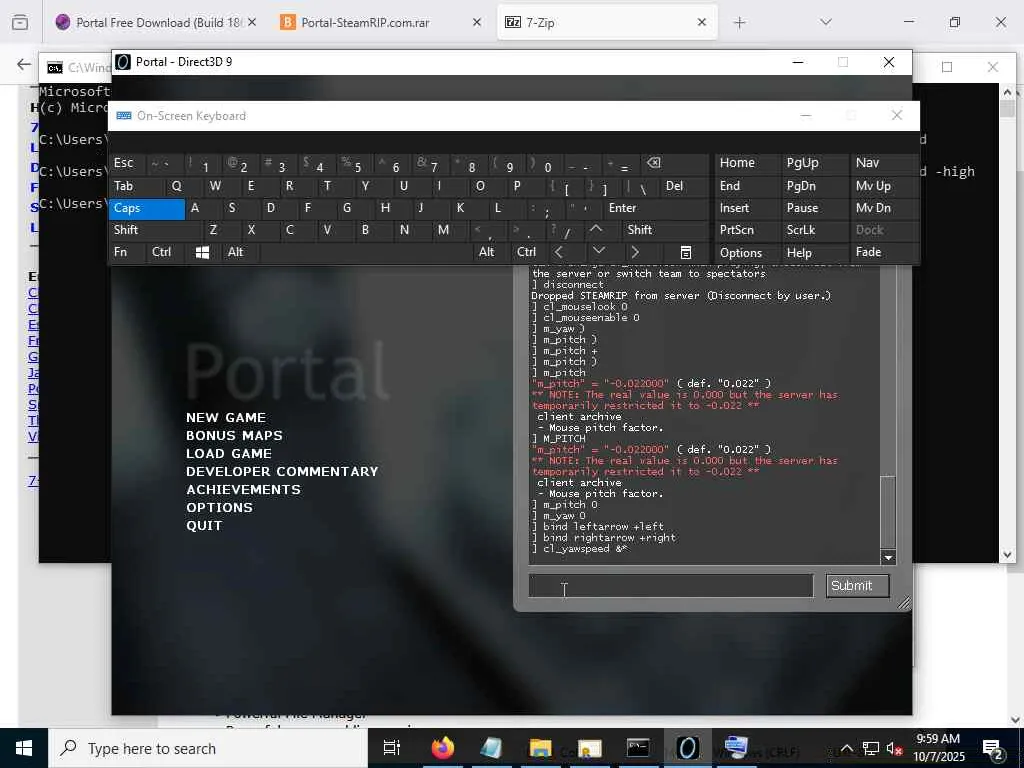
Task: Click Help key on On-Screen Keyboard
Action: tap(813, 253)
